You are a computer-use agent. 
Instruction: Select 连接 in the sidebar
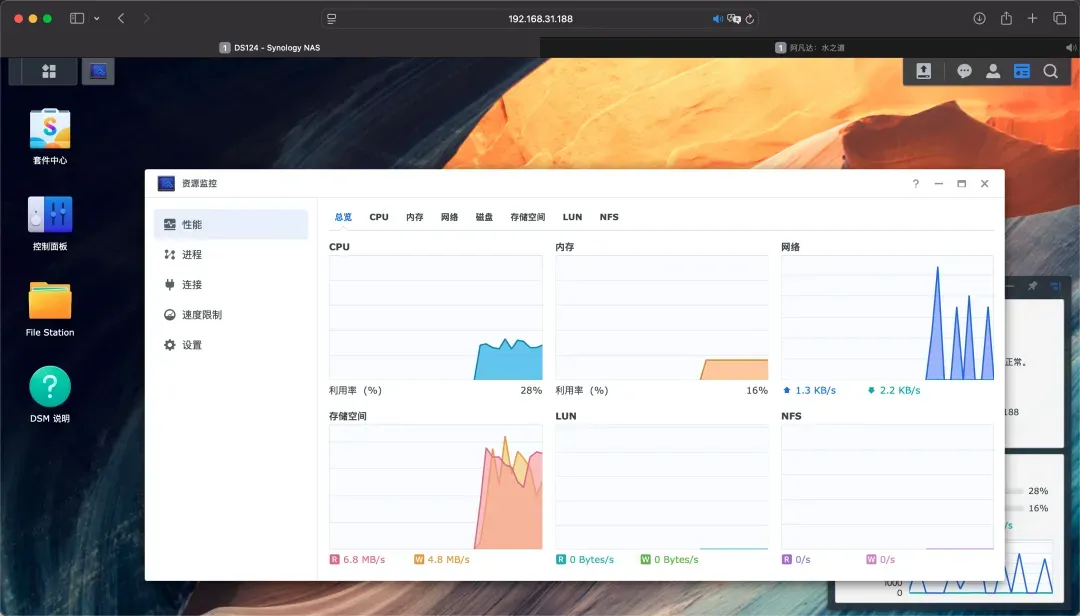pyautogui.click(x=231, y=285)
